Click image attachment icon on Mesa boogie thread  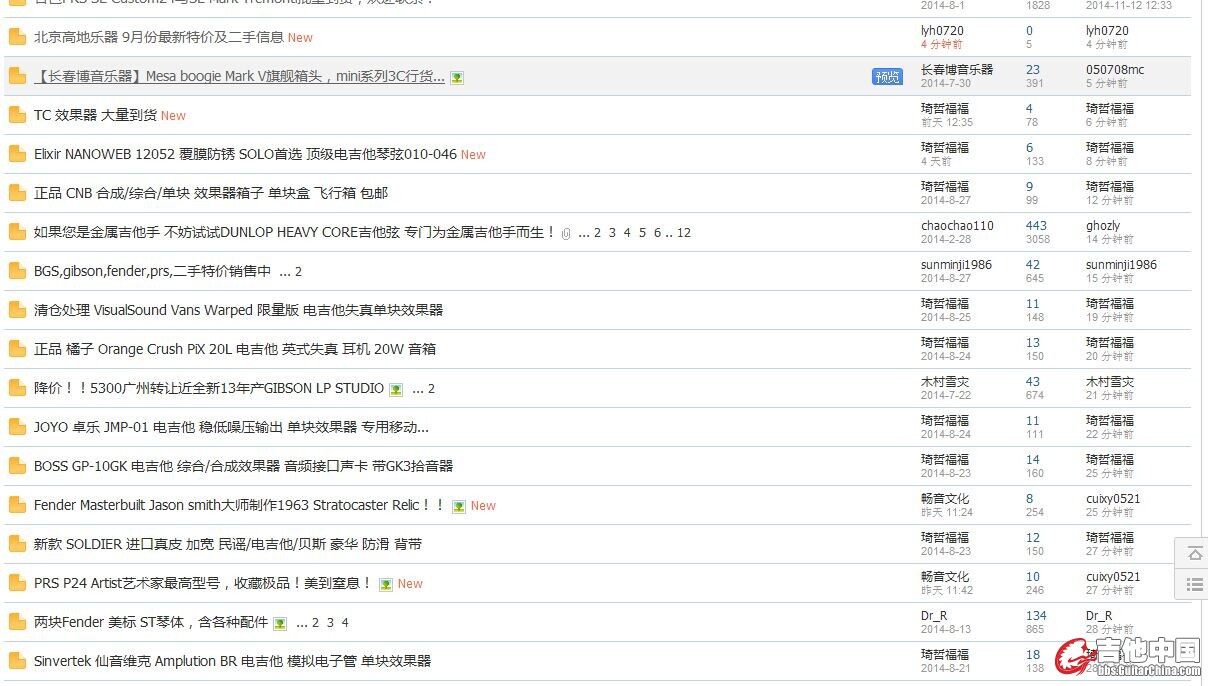[x=457, y=78]
